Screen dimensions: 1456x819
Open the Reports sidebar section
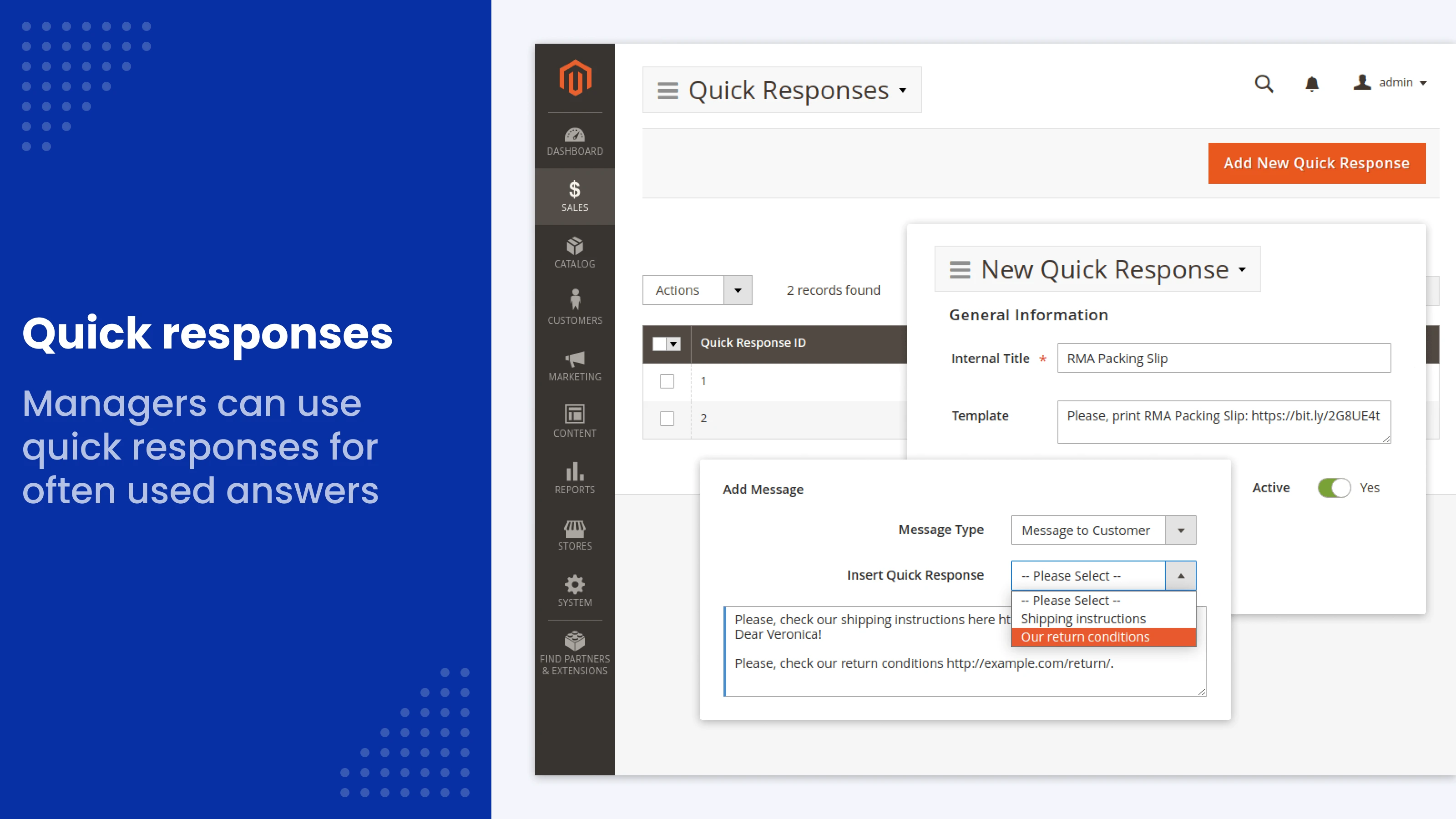(x=574, y=478)
